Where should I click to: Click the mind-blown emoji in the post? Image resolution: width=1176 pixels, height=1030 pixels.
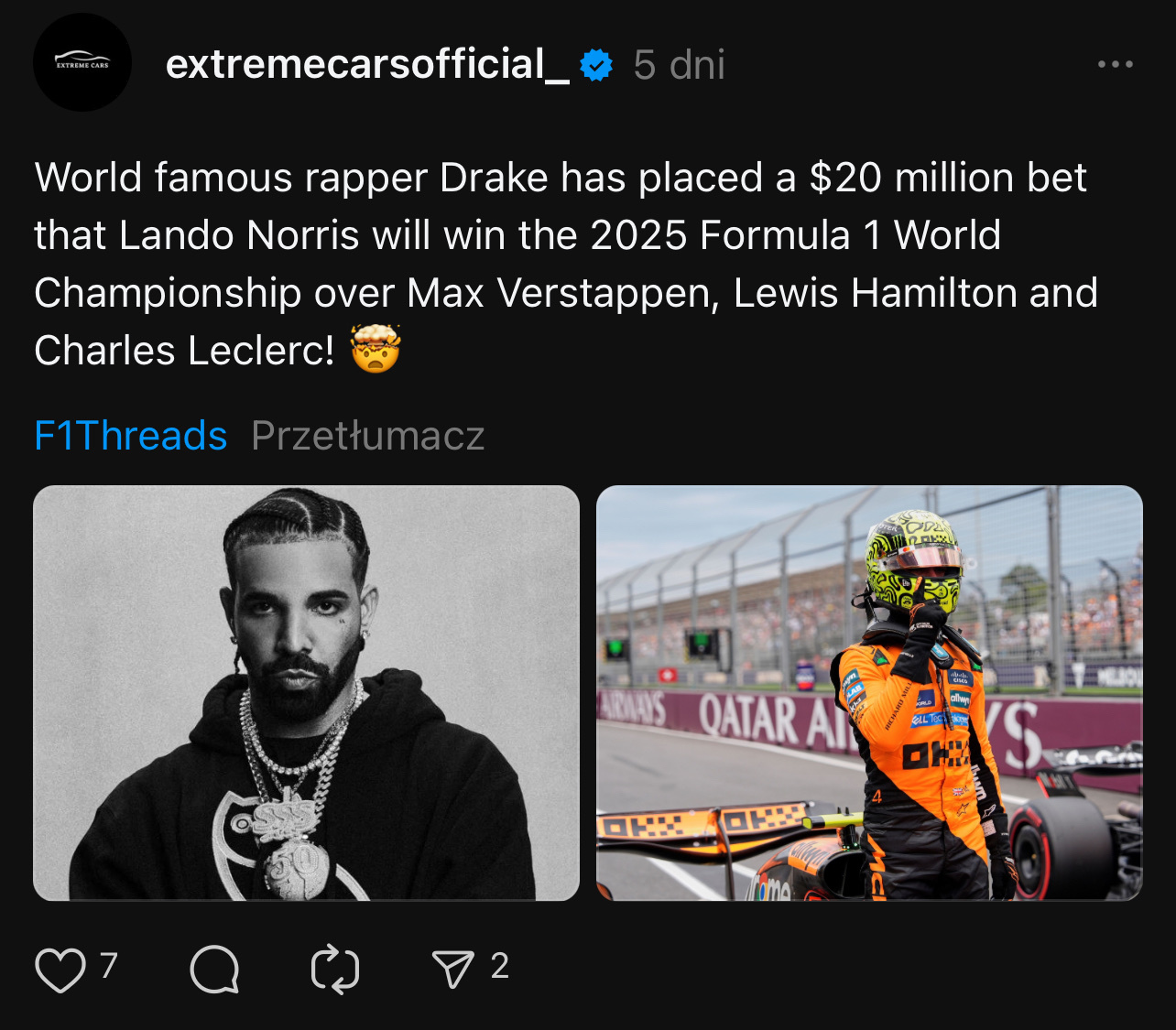pyautogui.click(x=376, y=350)
